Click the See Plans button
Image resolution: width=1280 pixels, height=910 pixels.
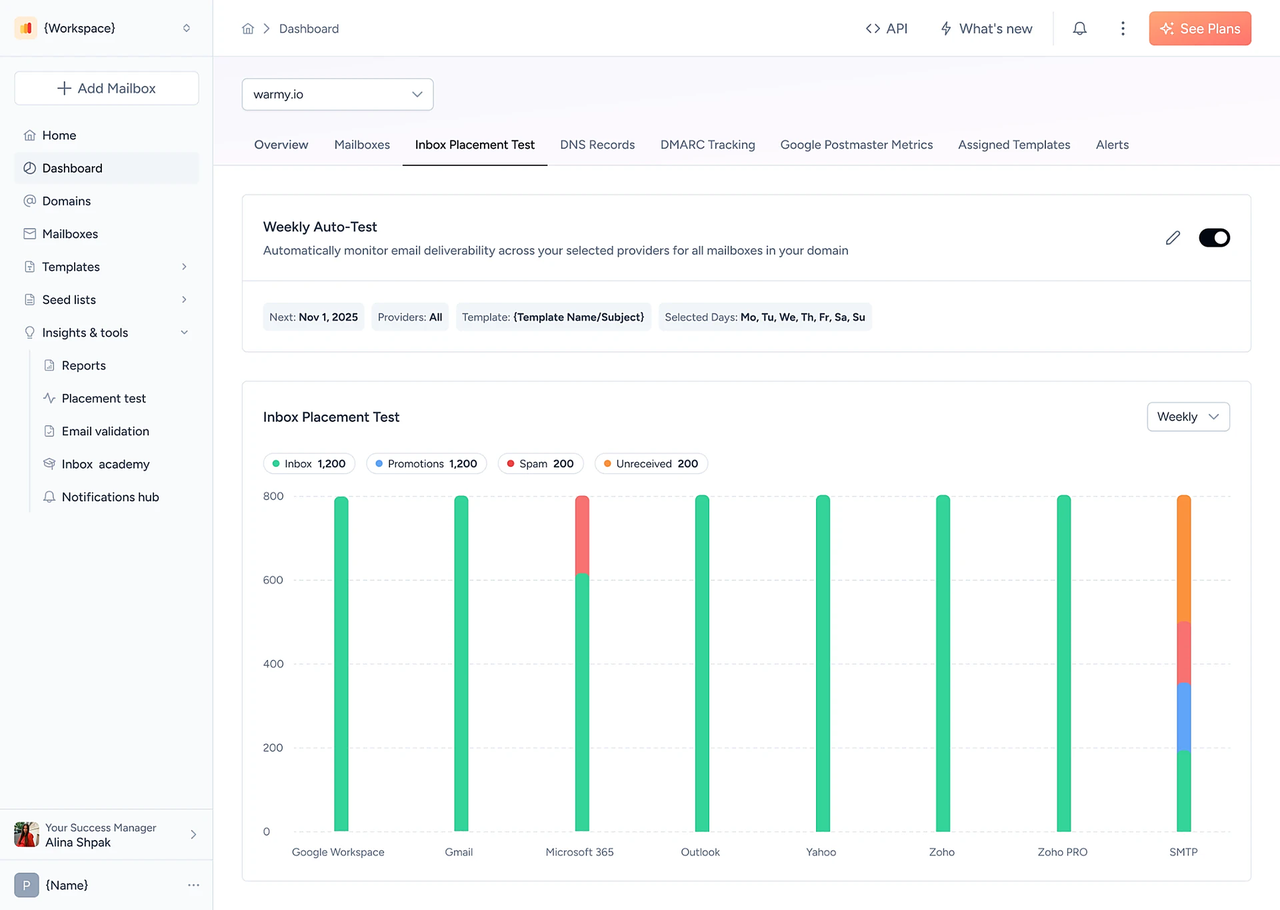pyautogui.click(x=1200, y=29)
